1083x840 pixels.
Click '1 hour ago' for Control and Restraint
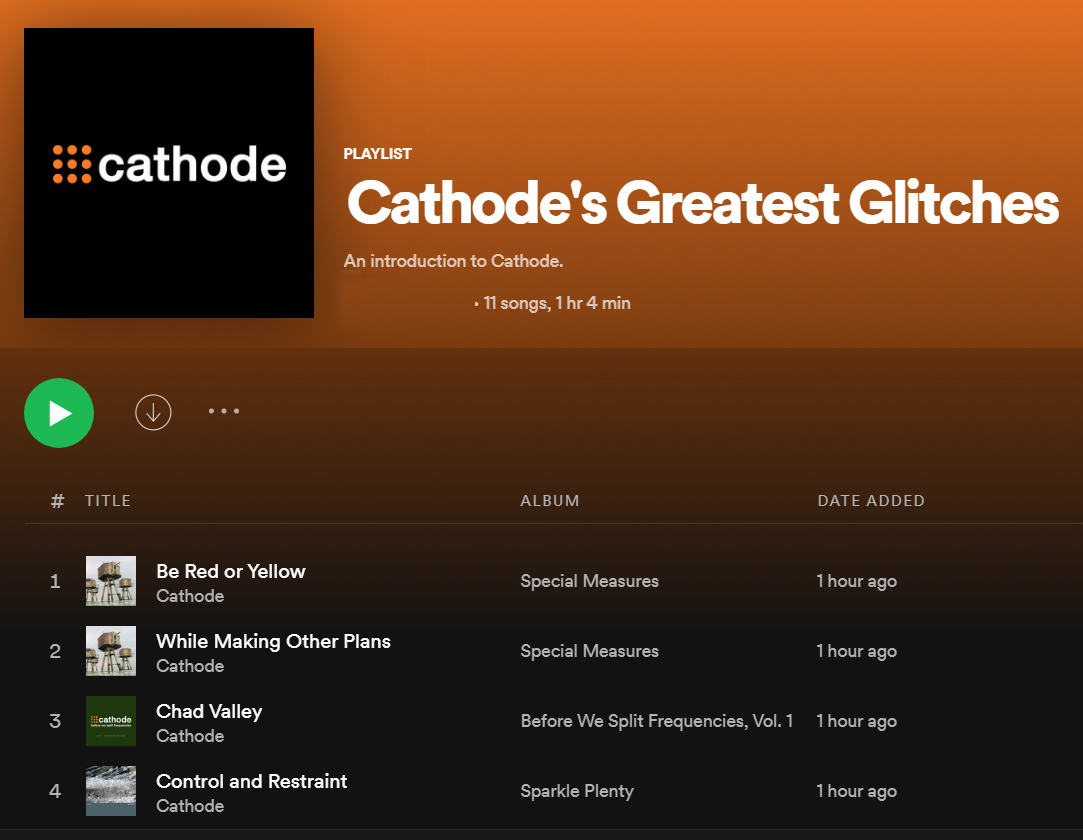click(x=856, y=791)
